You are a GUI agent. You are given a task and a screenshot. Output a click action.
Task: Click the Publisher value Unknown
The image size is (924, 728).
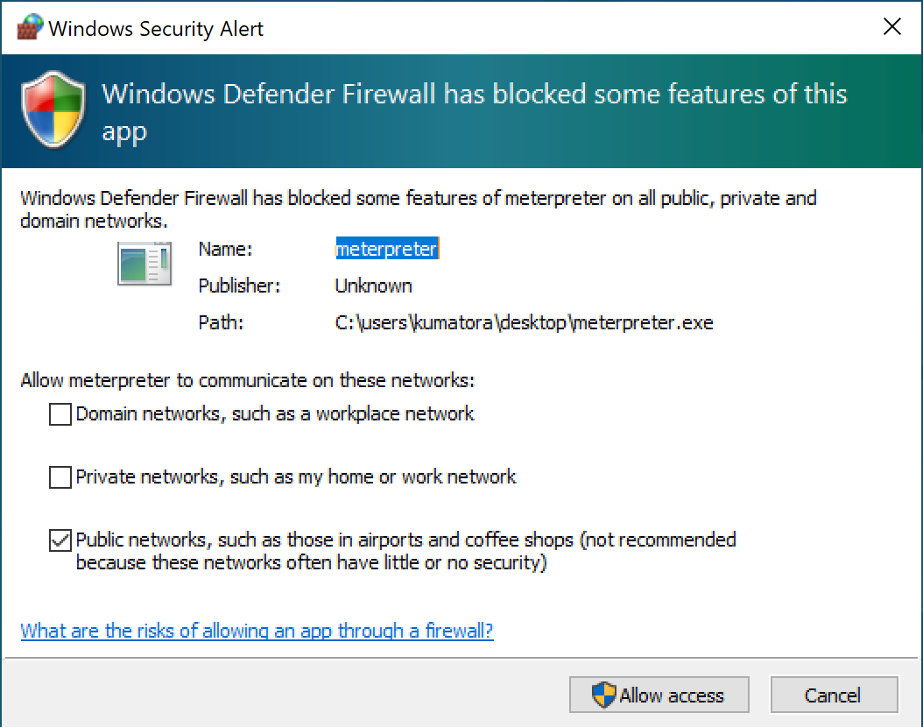[373, 286]
